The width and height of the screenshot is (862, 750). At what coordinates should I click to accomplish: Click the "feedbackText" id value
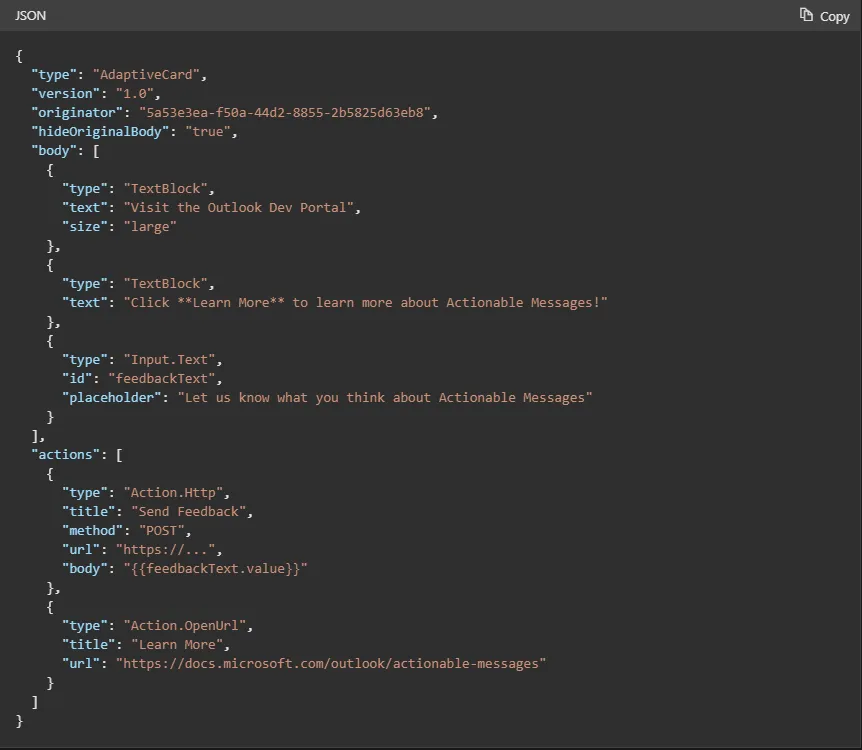161,379
